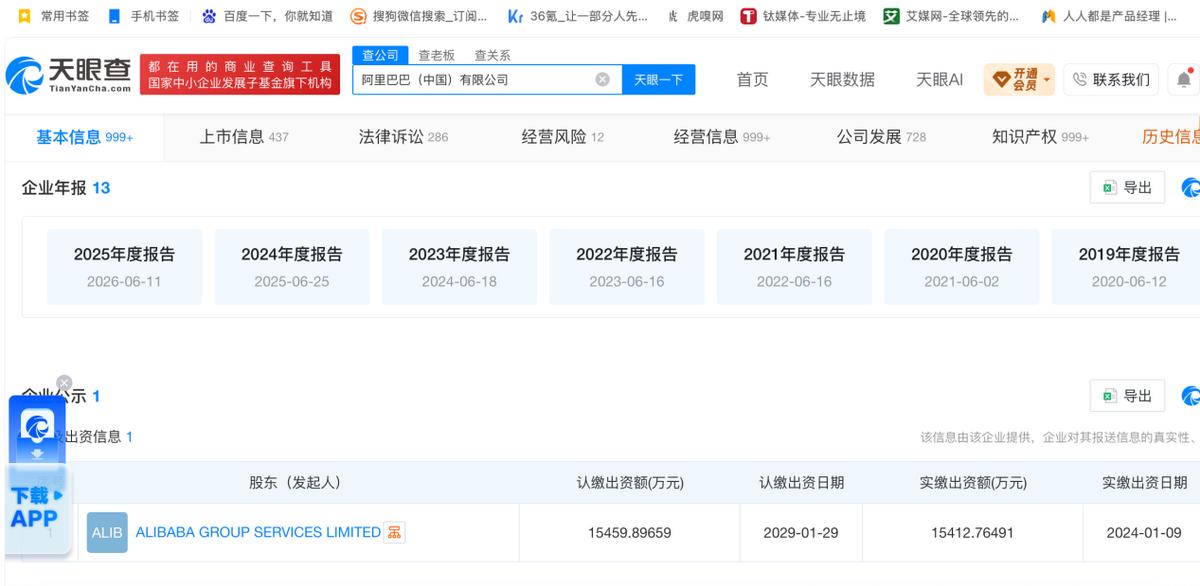This screenshot has height=586, width=1200.
Task: Open the 钛媒体 bookmark
Action: click(x=803, y=16)
